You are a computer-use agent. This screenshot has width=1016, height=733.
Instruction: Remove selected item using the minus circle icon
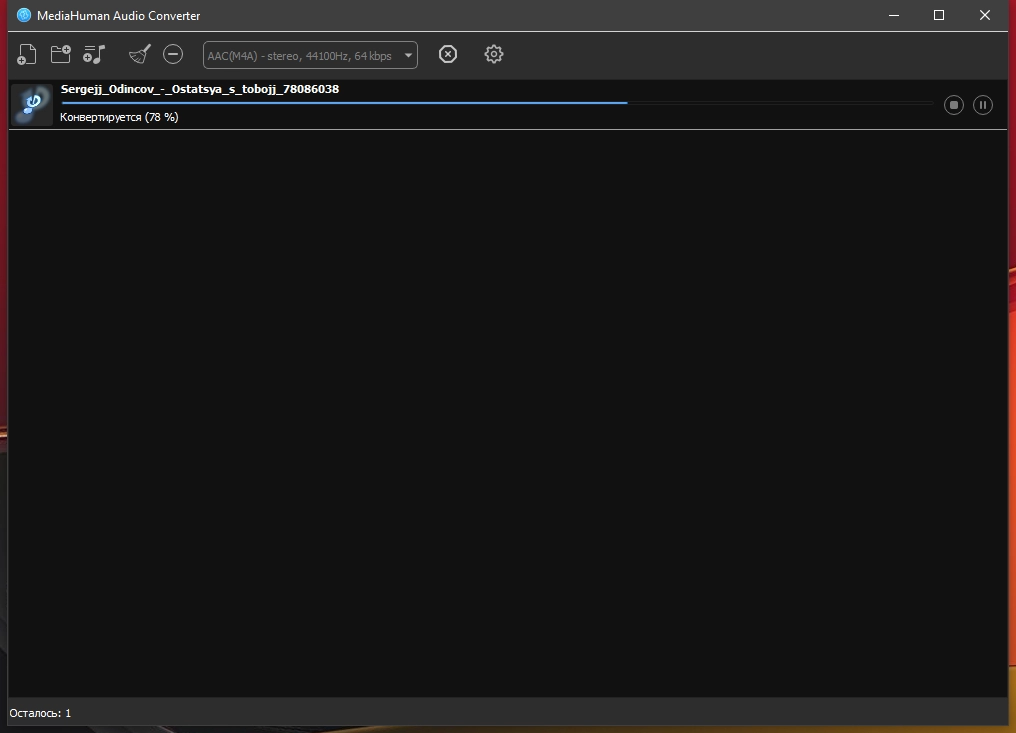(x=173, y=54)
